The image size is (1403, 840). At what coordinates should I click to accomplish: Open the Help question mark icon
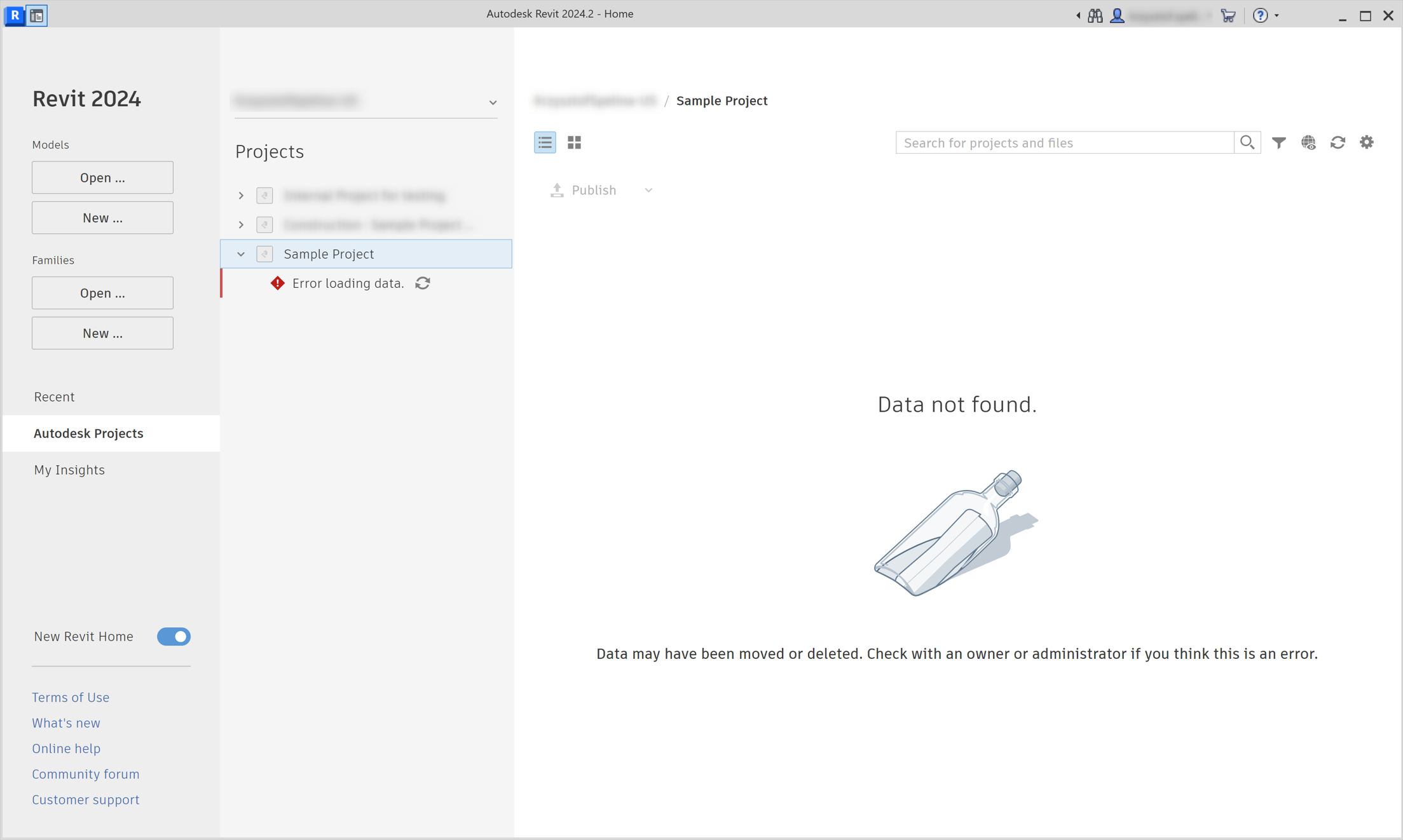pyautogui.click(x=1260, y=15)
